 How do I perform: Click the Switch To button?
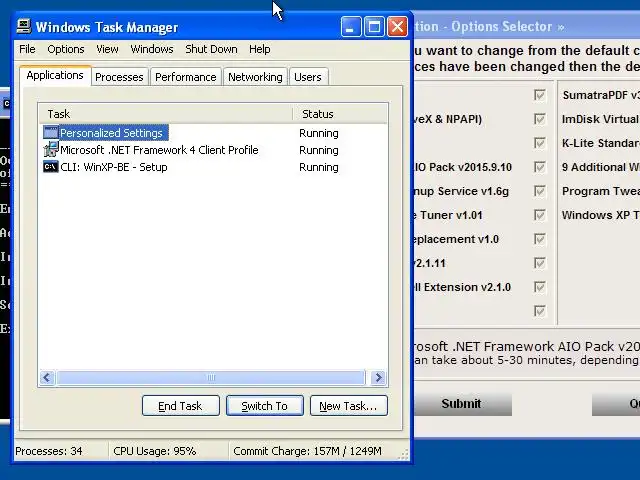pos(264,406)
